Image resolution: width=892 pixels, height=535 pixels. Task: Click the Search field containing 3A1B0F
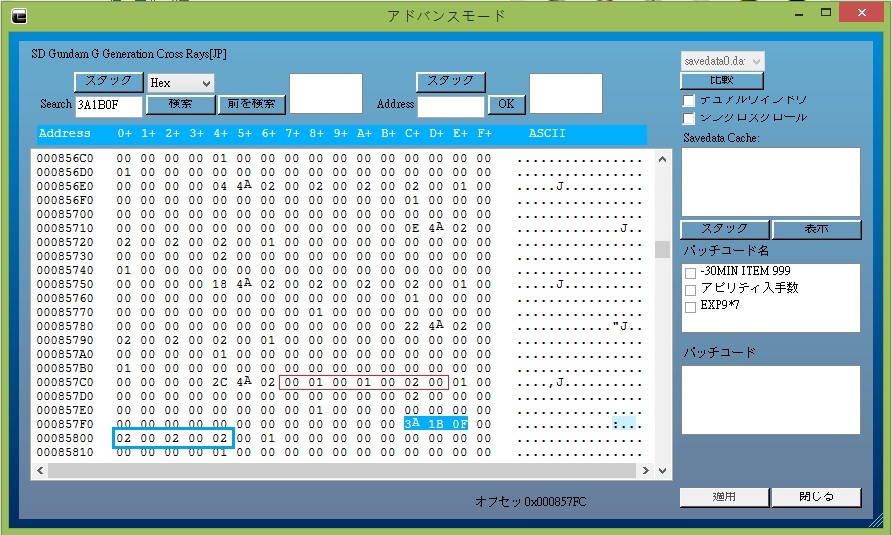(x=109, y=104)
